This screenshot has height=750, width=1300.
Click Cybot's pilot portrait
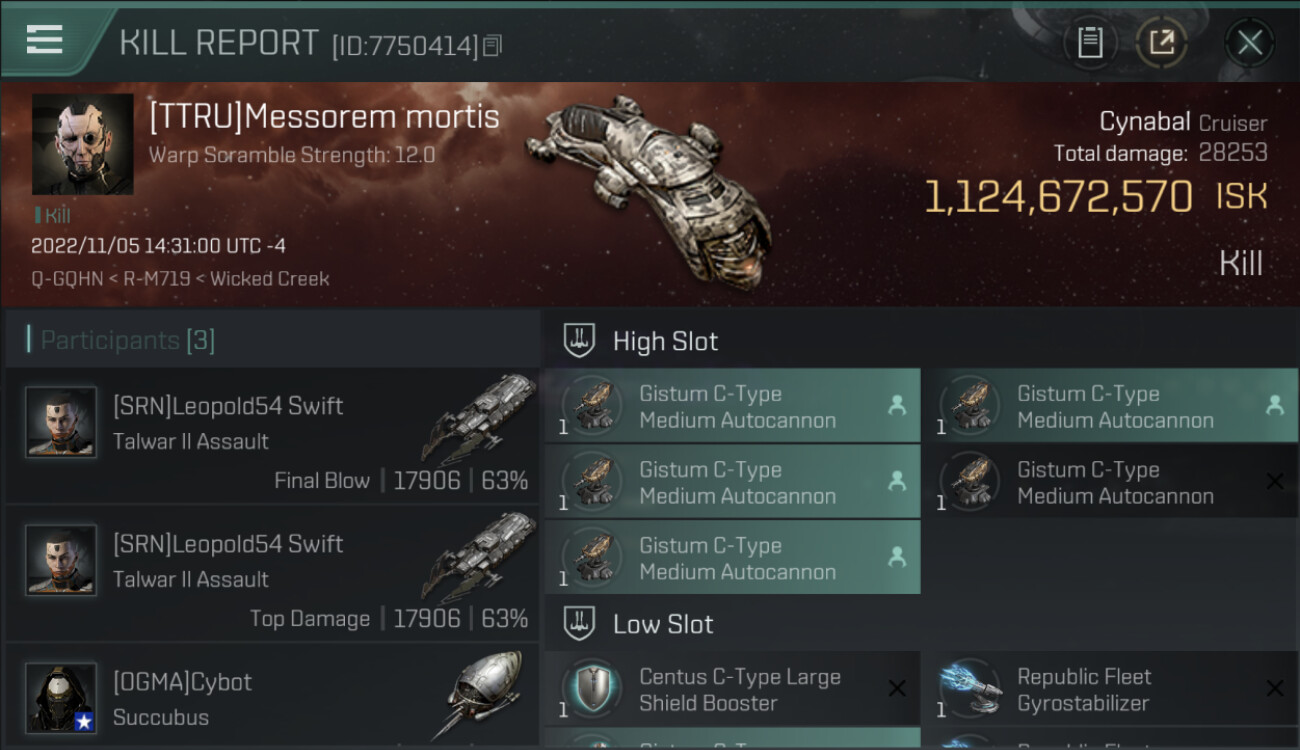coord(61,698)
